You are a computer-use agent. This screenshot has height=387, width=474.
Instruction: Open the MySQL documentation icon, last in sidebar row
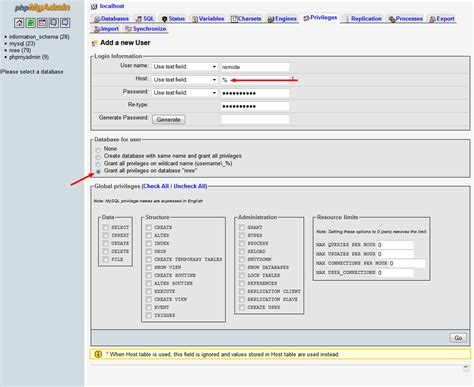pos(65,23)
